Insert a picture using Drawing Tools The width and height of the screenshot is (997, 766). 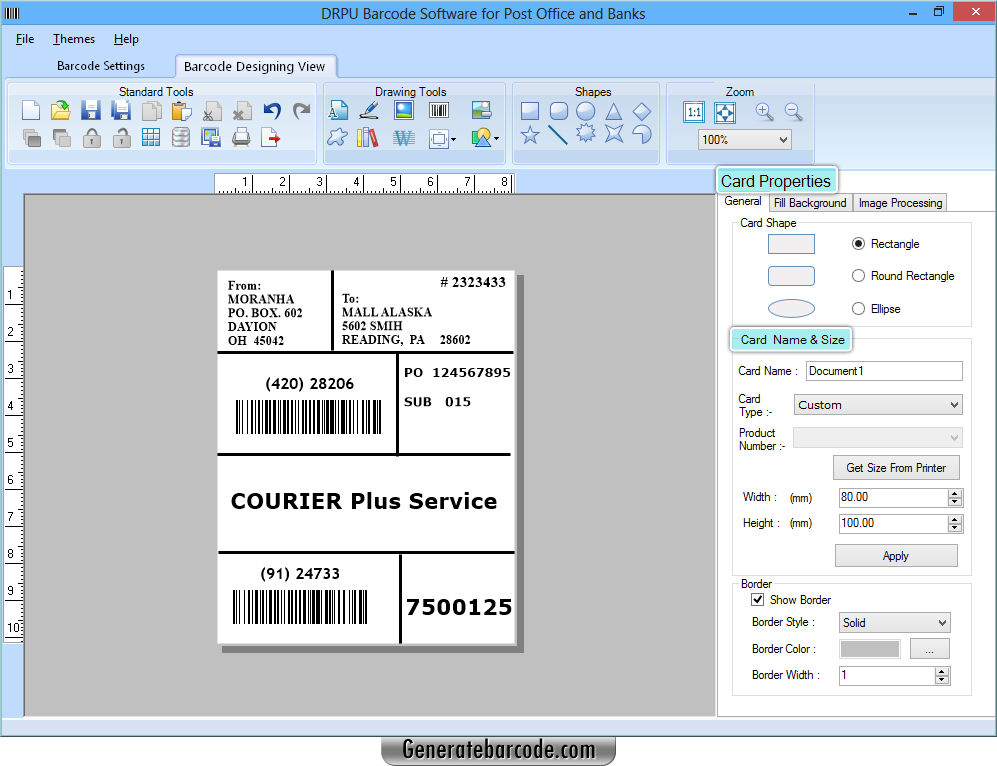click(404, 110)
